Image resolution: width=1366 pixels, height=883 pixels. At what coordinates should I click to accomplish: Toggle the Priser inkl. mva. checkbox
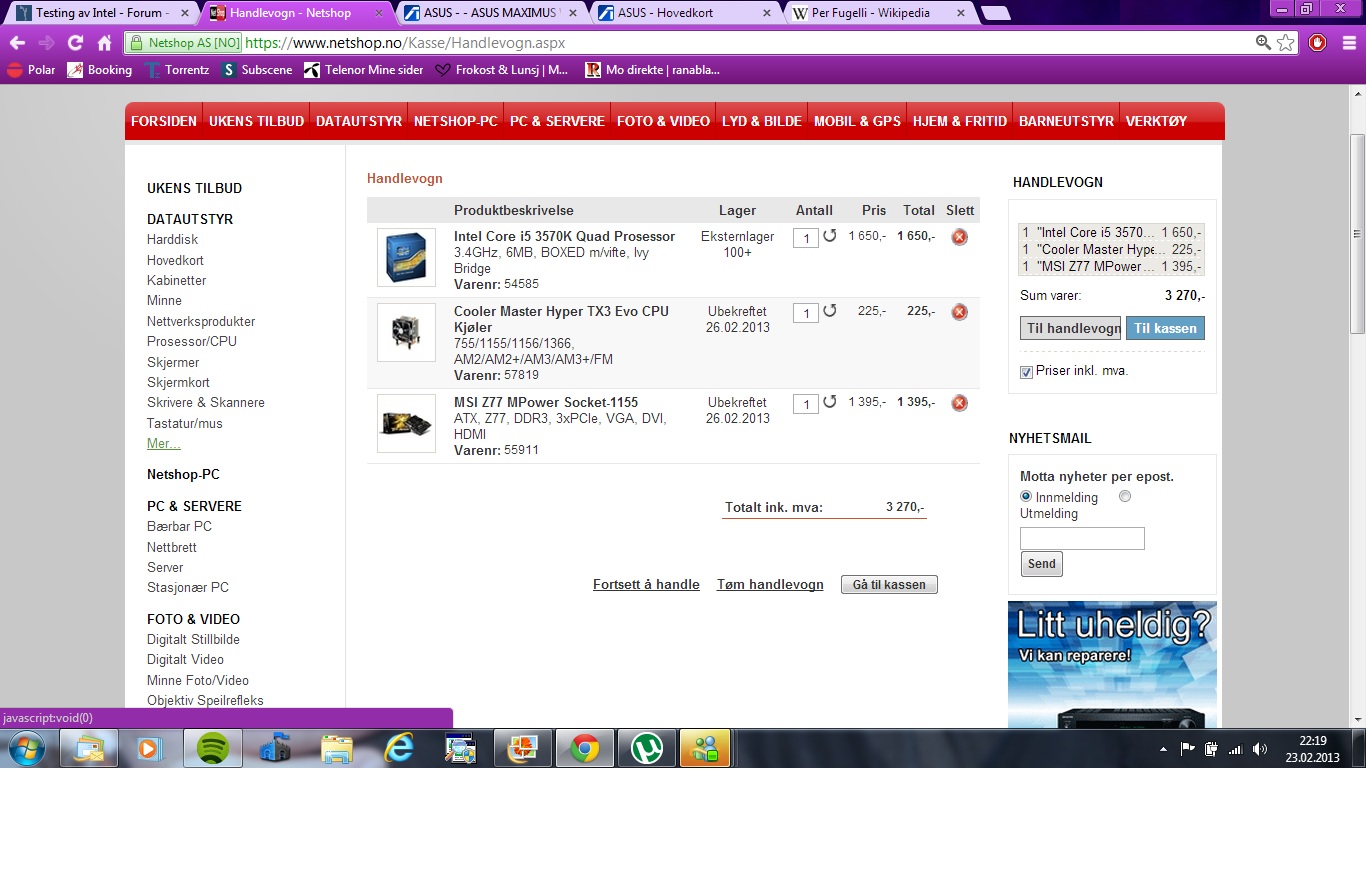(1026, 372)
